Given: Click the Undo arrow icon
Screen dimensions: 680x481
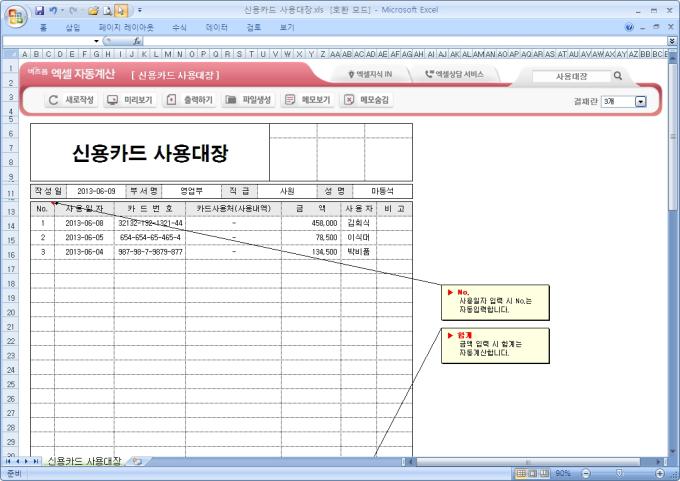Looking at the screenshot, I should [53, 10].
